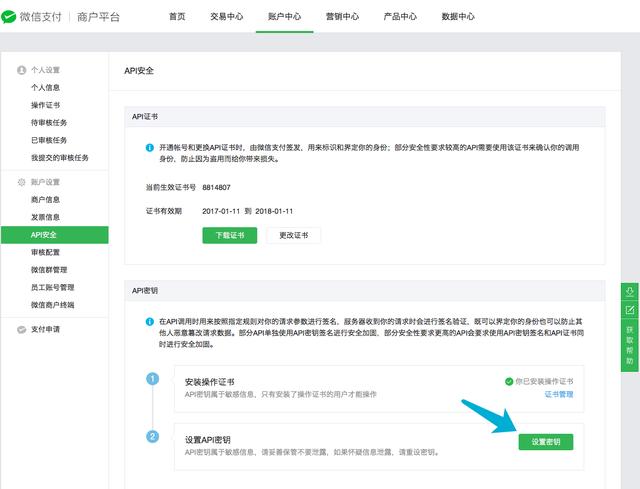Click the edit feedback icon on right

[630, 310]
